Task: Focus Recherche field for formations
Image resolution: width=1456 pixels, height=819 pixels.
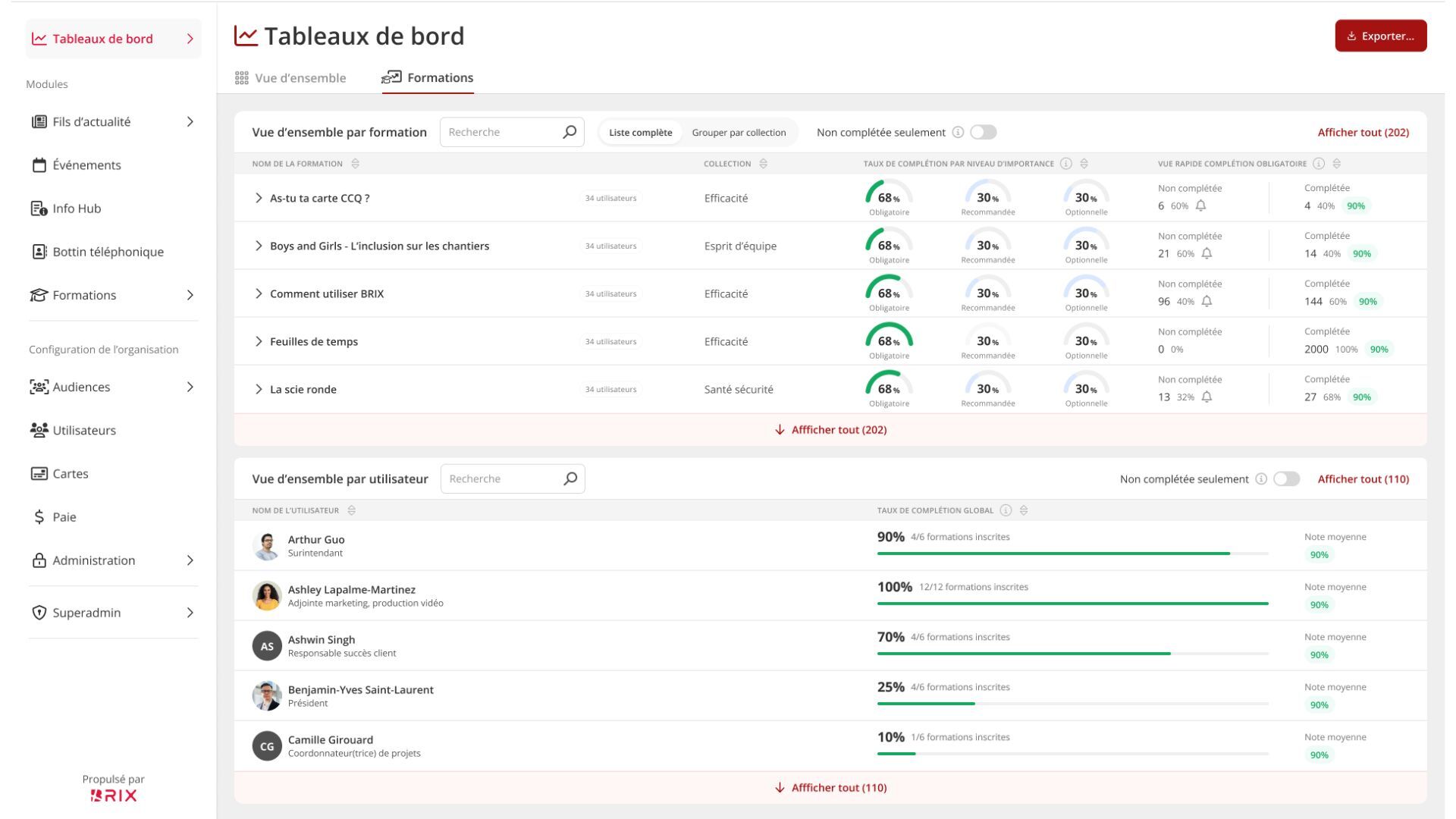Action: coord(512,132)
